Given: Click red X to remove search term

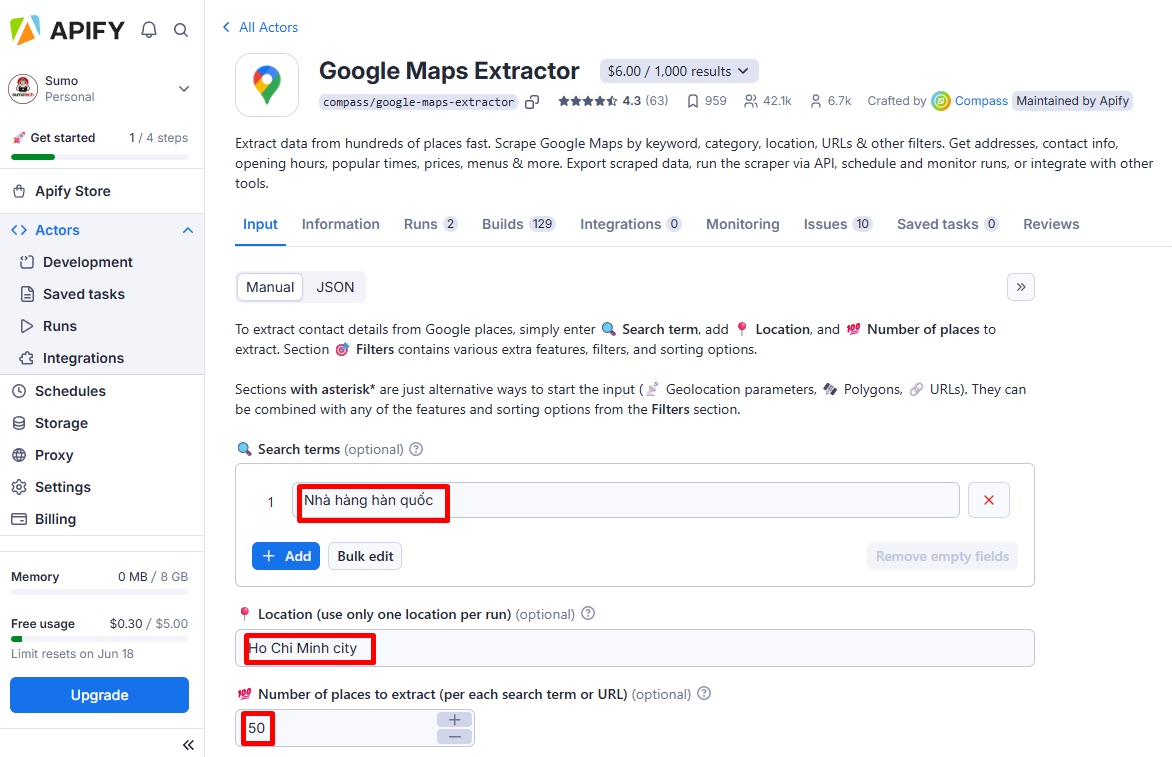Looking at the screenshot, I should [x=988, y=500].
